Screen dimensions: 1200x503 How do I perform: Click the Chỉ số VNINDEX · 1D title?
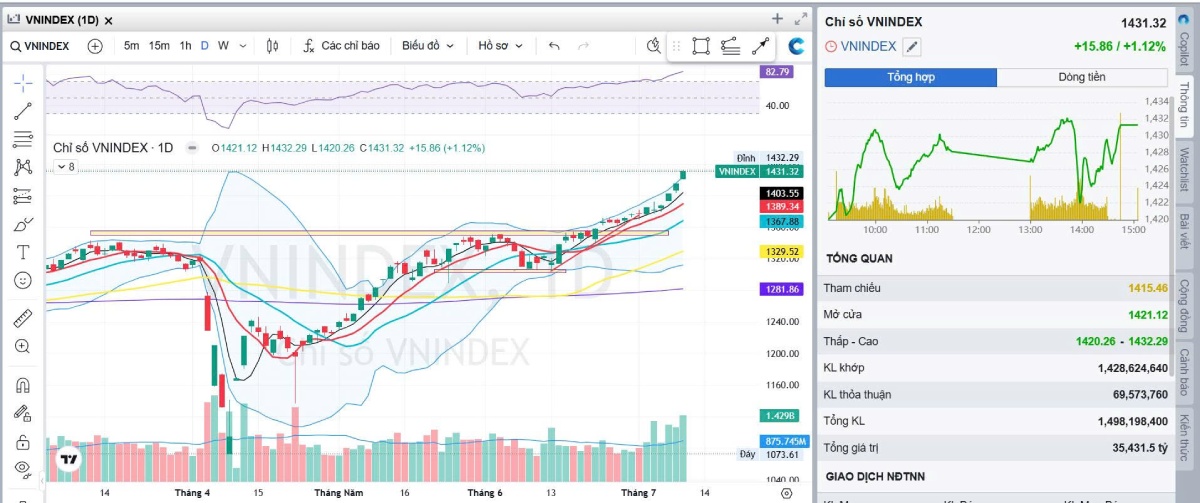[113, 147]
